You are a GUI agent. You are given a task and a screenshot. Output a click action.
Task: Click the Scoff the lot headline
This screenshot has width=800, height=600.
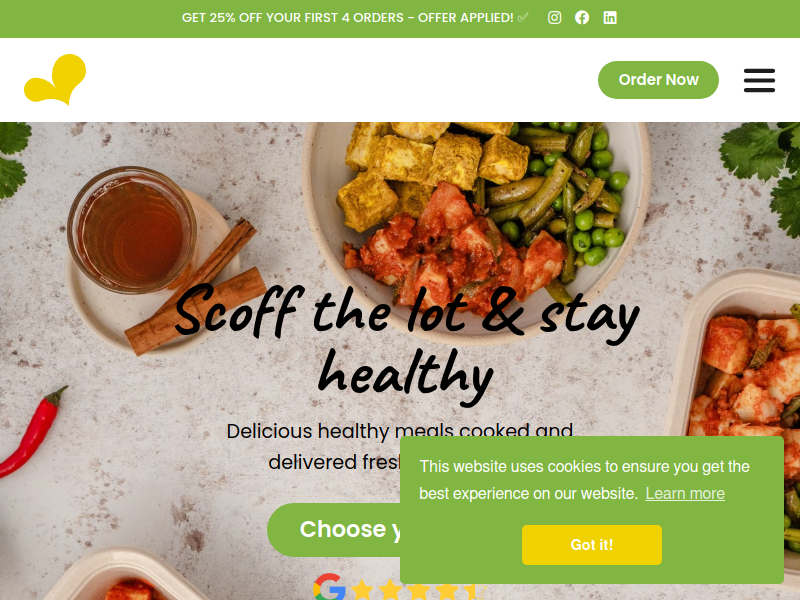tap(406, 344)
